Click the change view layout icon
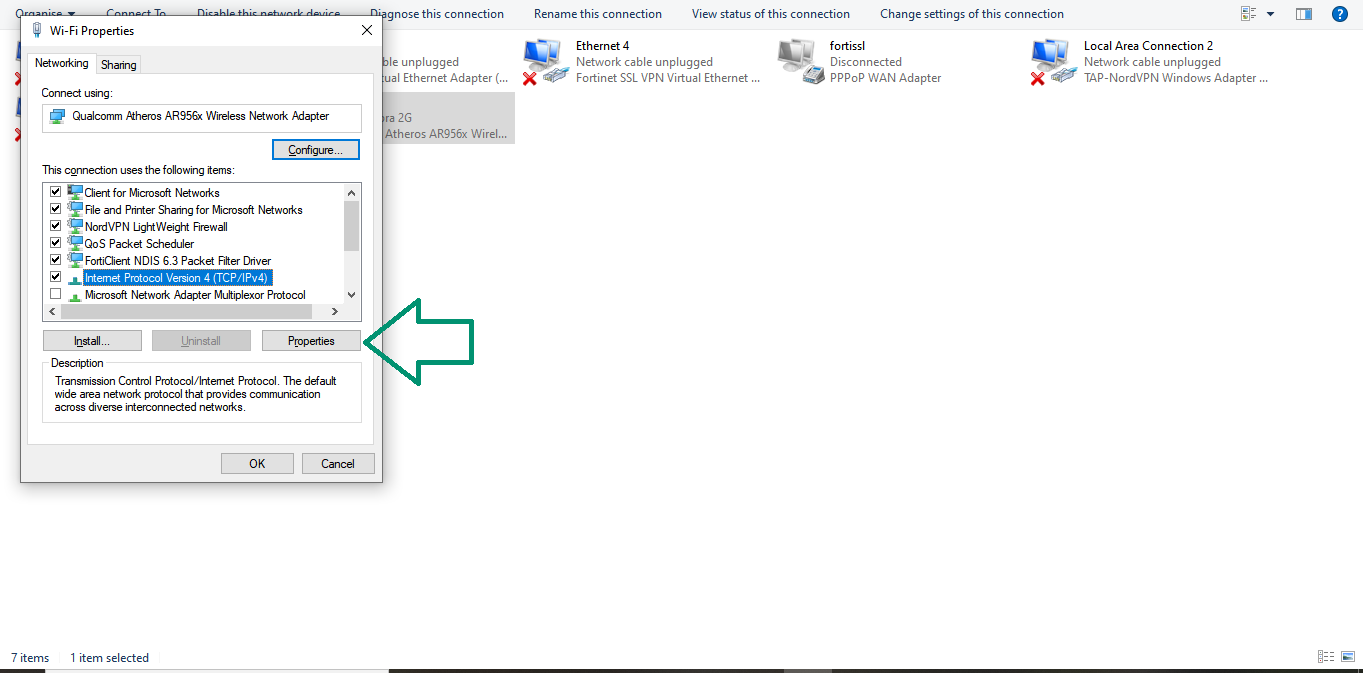This screenshot has width=1363, height=673. 1248,14
